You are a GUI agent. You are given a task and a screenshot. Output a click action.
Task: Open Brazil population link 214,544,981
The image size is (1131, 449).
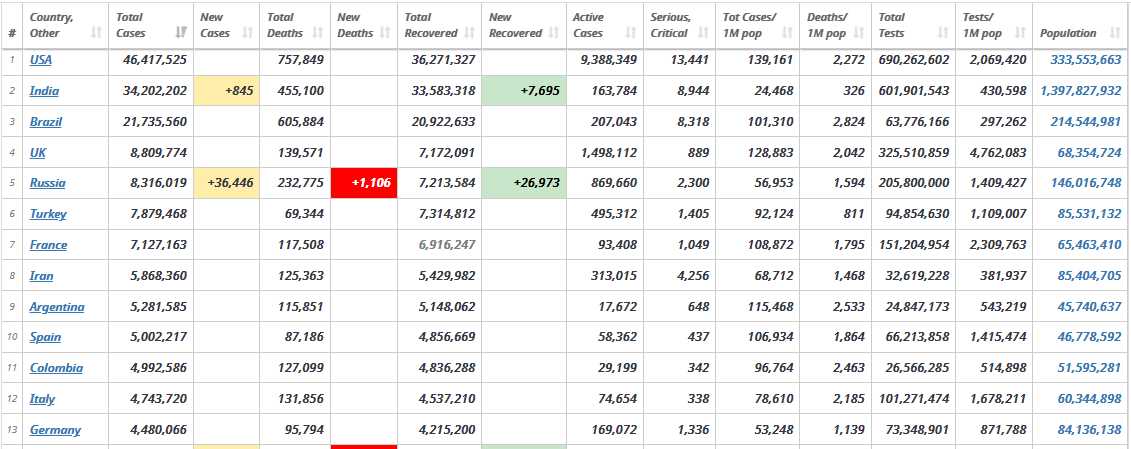pos(1086,122)
